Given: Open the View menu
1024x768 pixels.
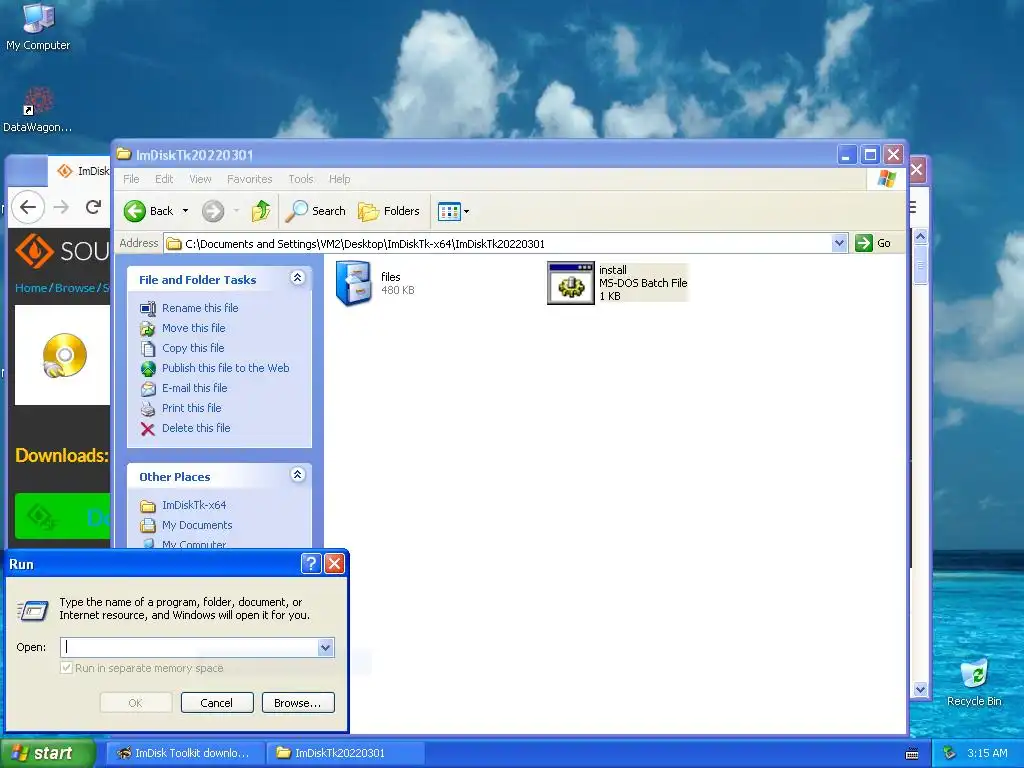Looking at the screenshot, I should pyautogui.click(x=200, y=179).
